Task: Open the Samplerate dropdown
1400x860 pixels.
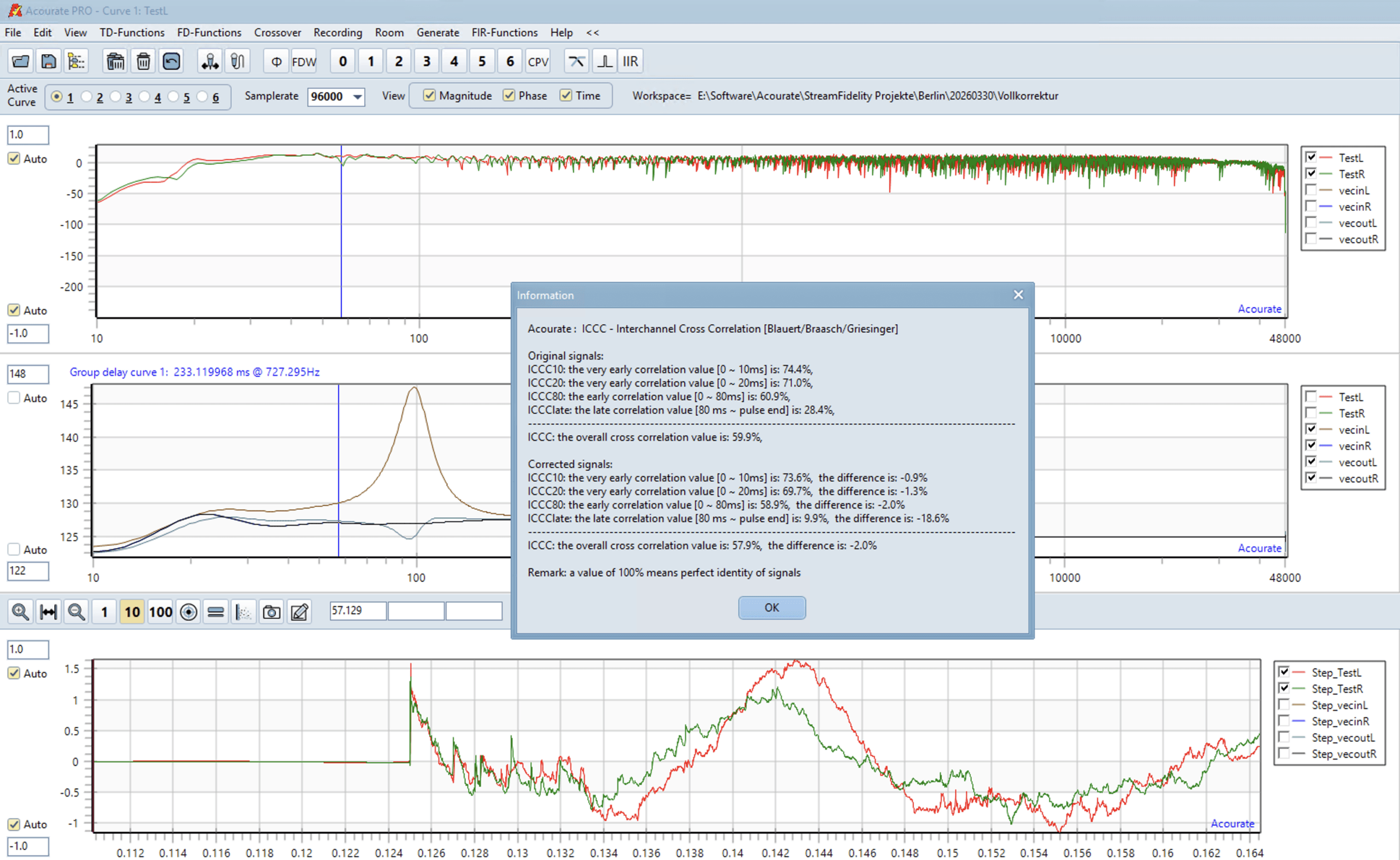Action: click(357, 97)
